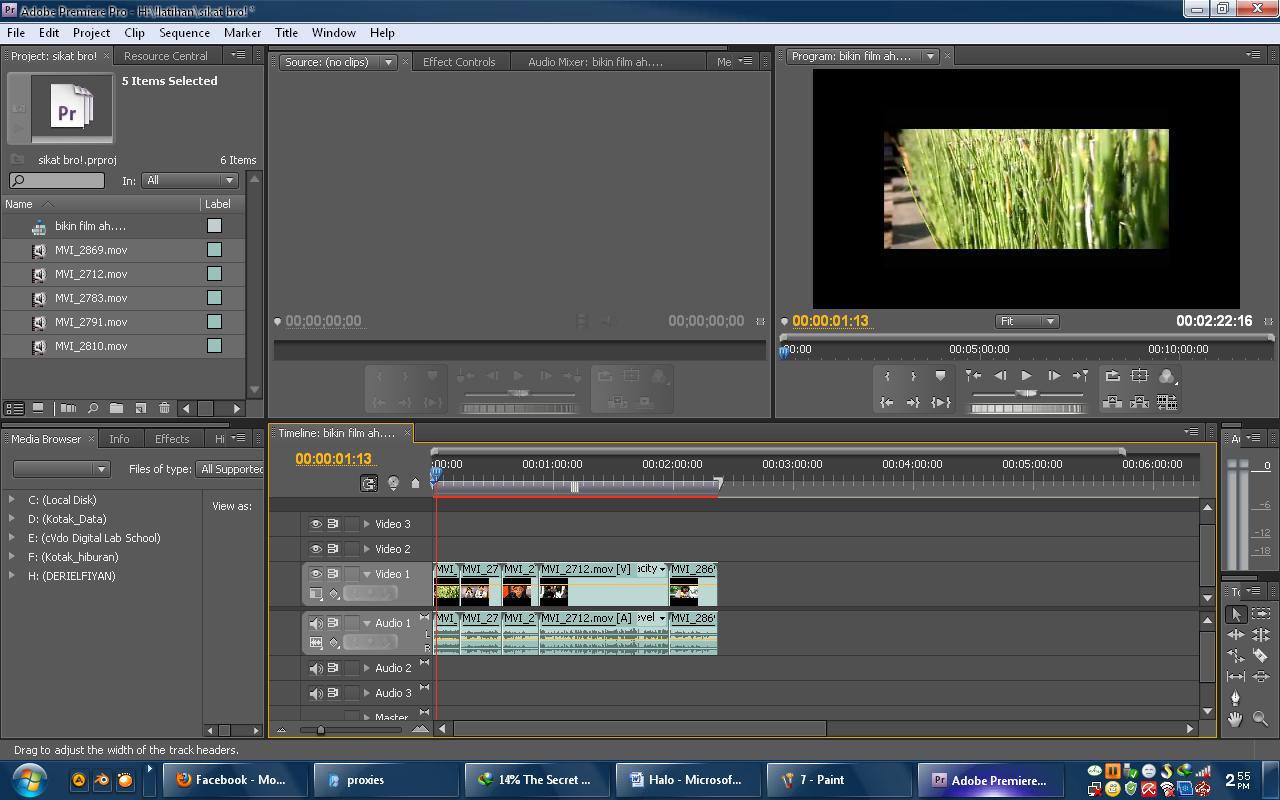Click Loop button in Program monitor
Viewport: 1280px width, 800px height.
click(1112, 376)
